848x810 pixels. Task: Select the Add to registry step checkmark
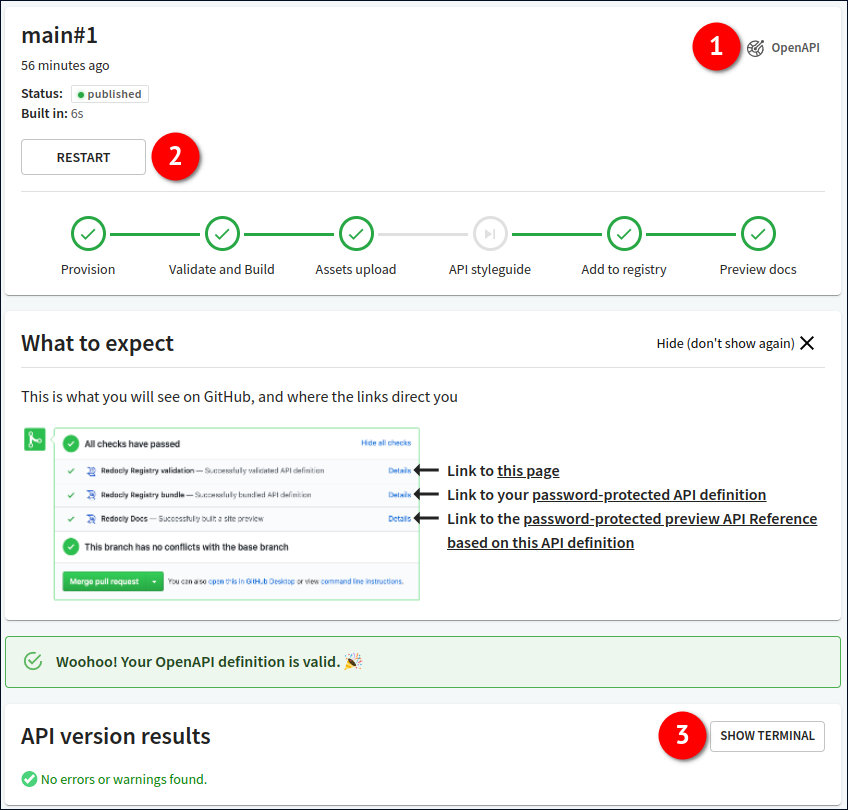pyautogui.click(x=624, y=234)
